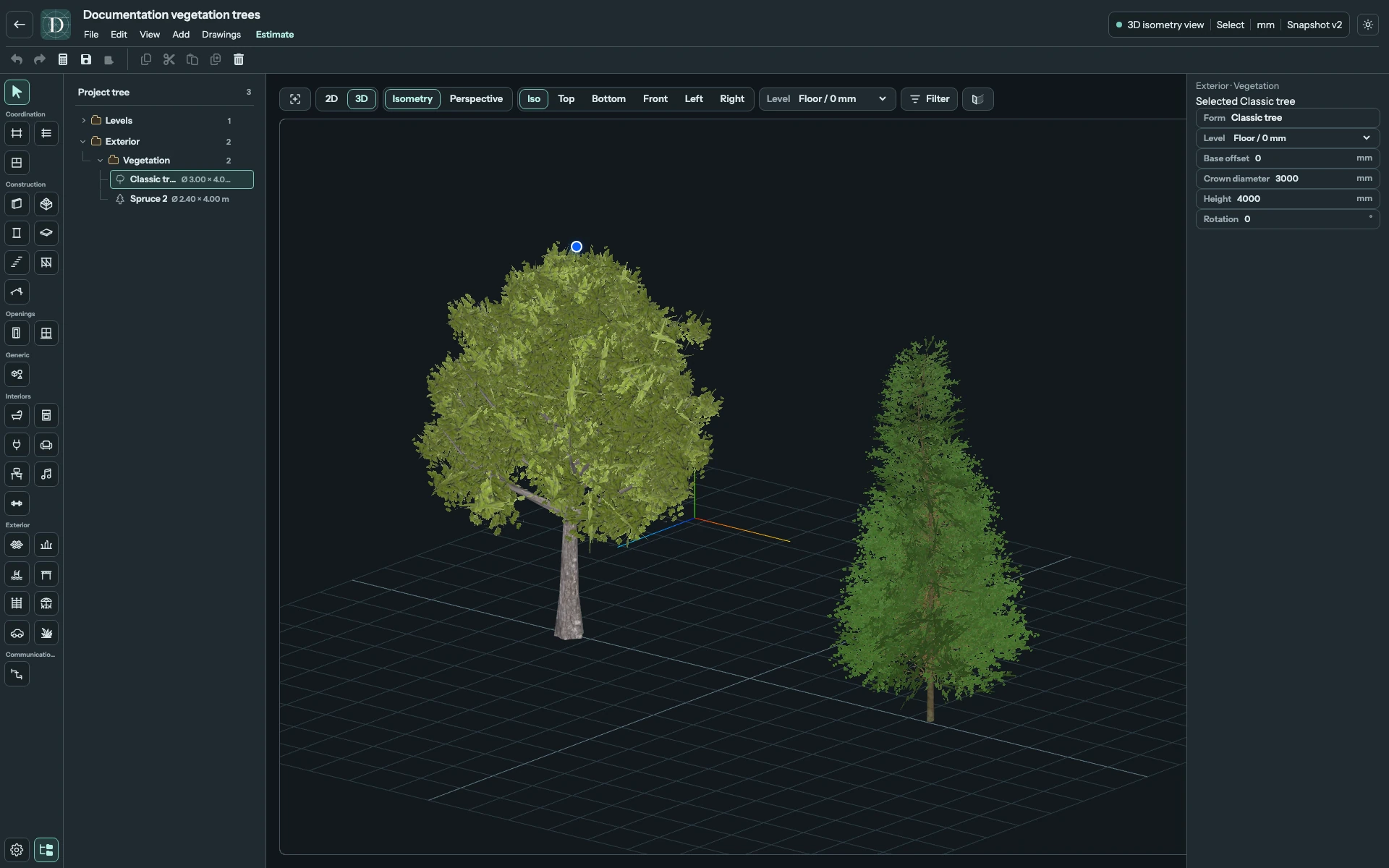Open the File menu
Image resolution: width=1389 pixels, height=868 pixels.
[x=91, y=35]
